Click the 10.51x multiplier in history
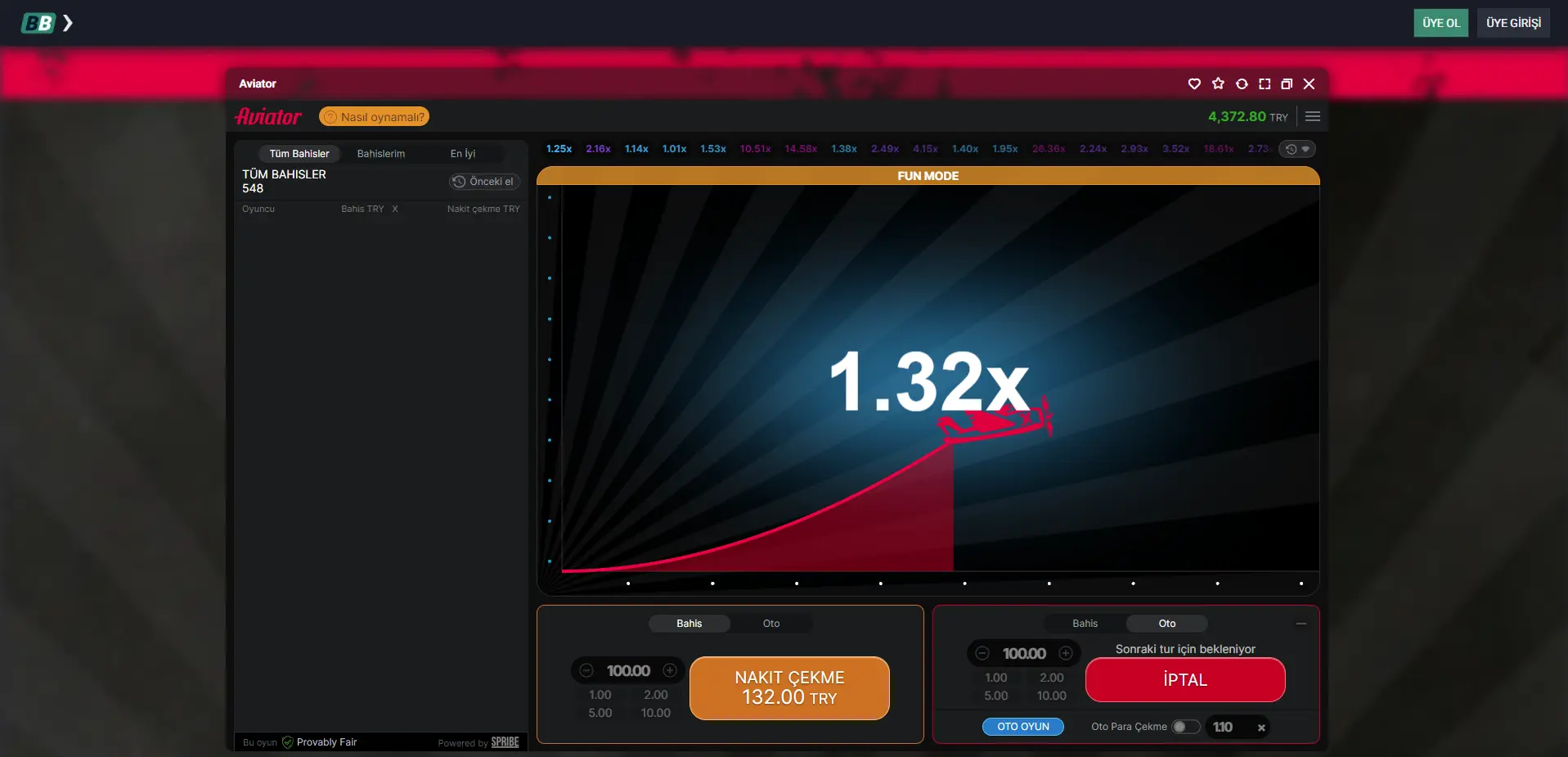 755,149
